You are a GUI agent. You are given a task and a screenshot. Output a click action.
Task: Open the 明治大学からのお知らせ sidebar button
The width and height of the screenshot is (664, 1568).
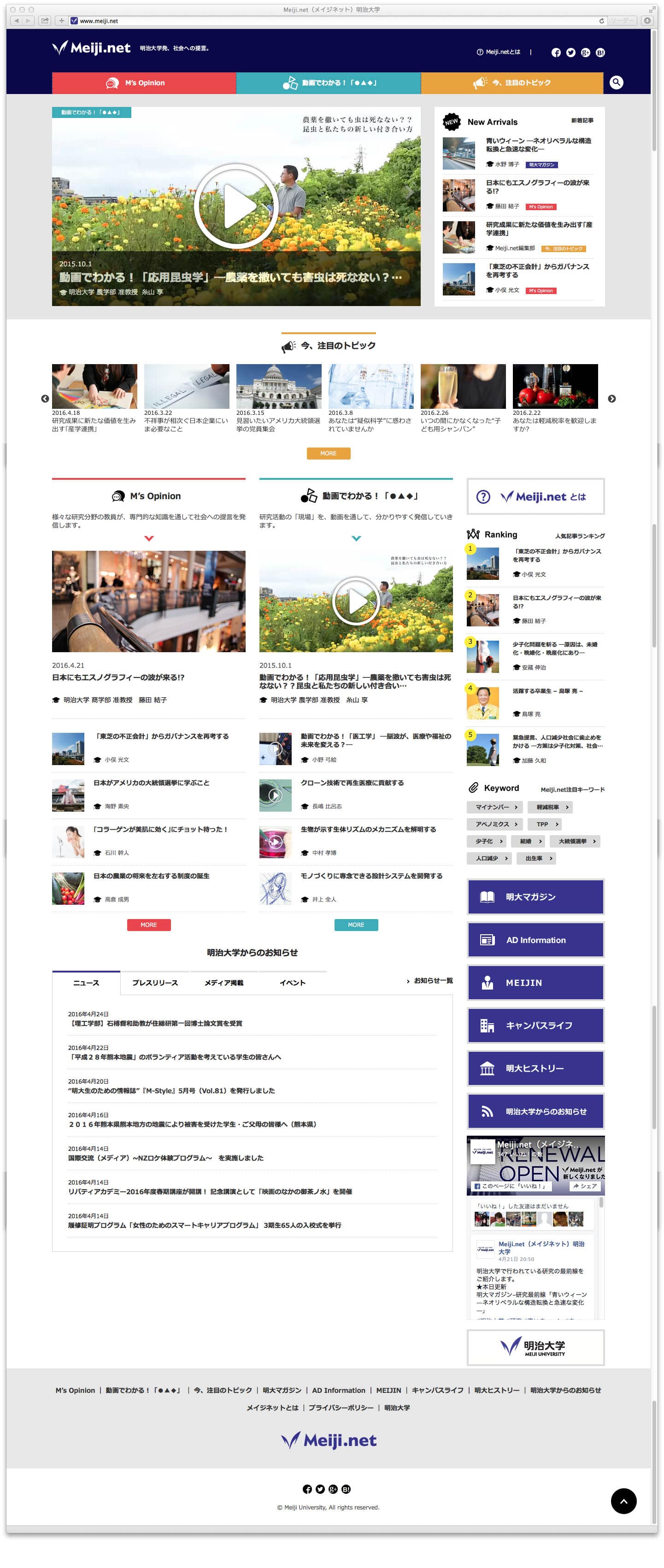click(535, 1111)
